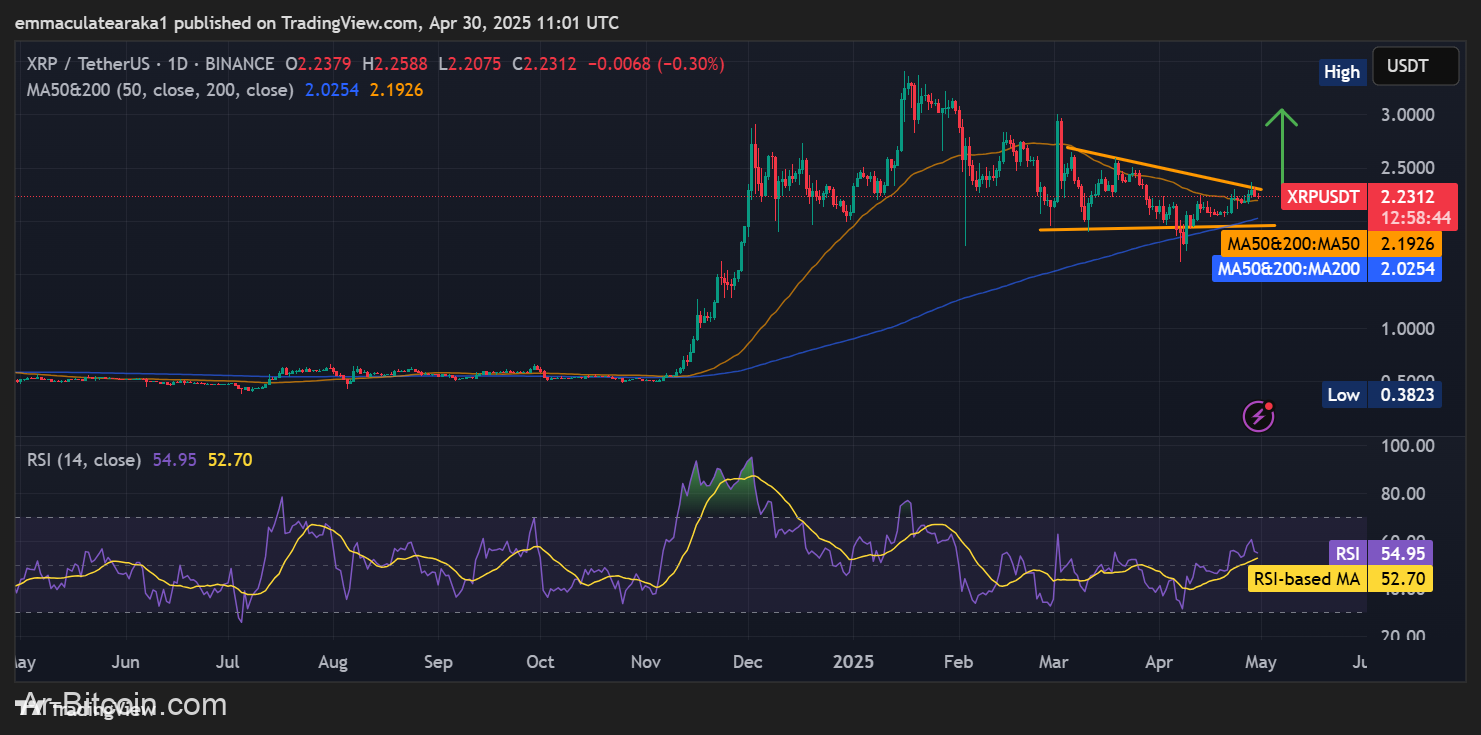Click the low price L2.2075
The height and width of the screenshot is (735, 1481).
(471, 64)
